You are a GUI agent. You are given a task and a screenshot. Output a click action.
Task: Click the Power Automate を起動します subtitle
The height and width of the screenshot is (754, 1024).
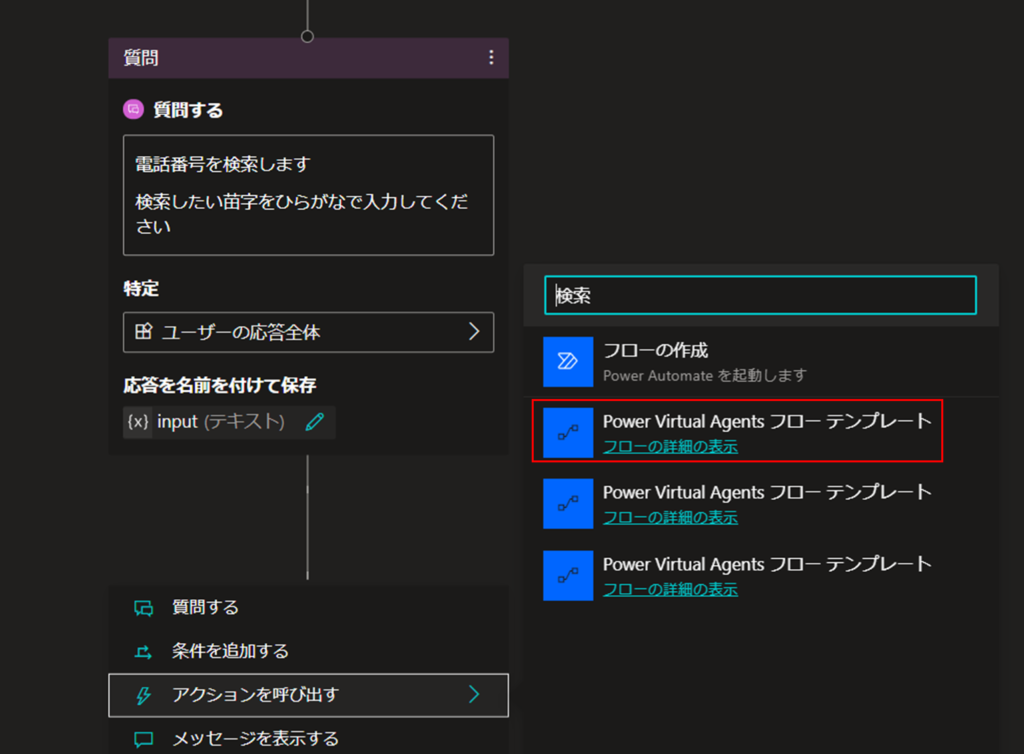tap(705, 375)
